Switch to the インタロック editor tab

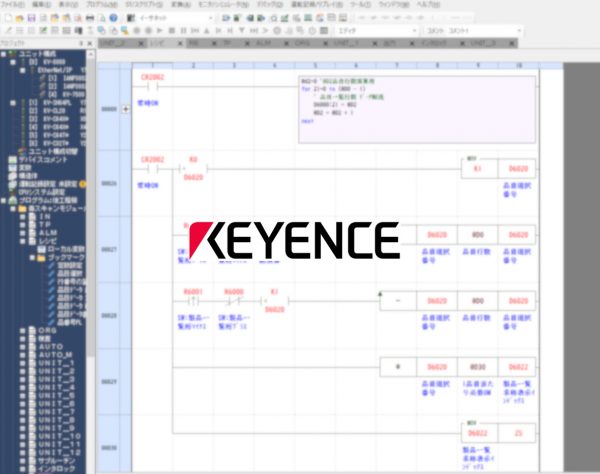pos(434,44)
